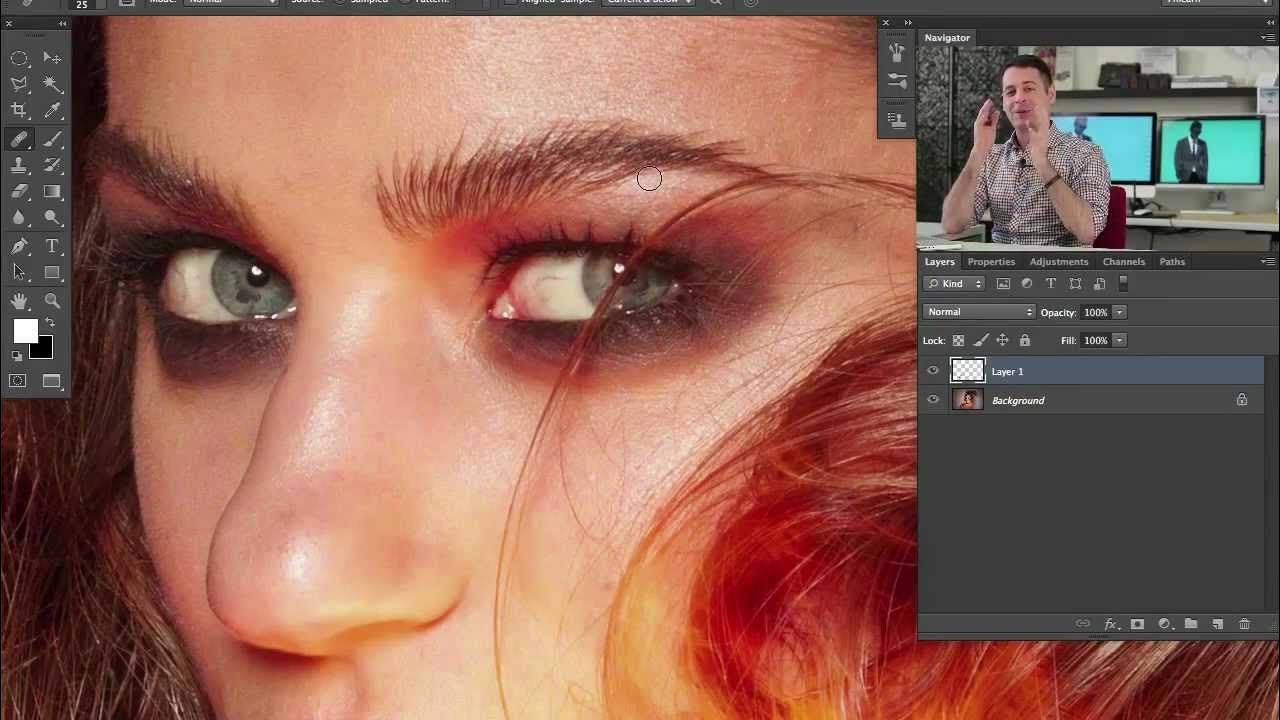Toggle lock image pixels brush icon

pos(981,341)
